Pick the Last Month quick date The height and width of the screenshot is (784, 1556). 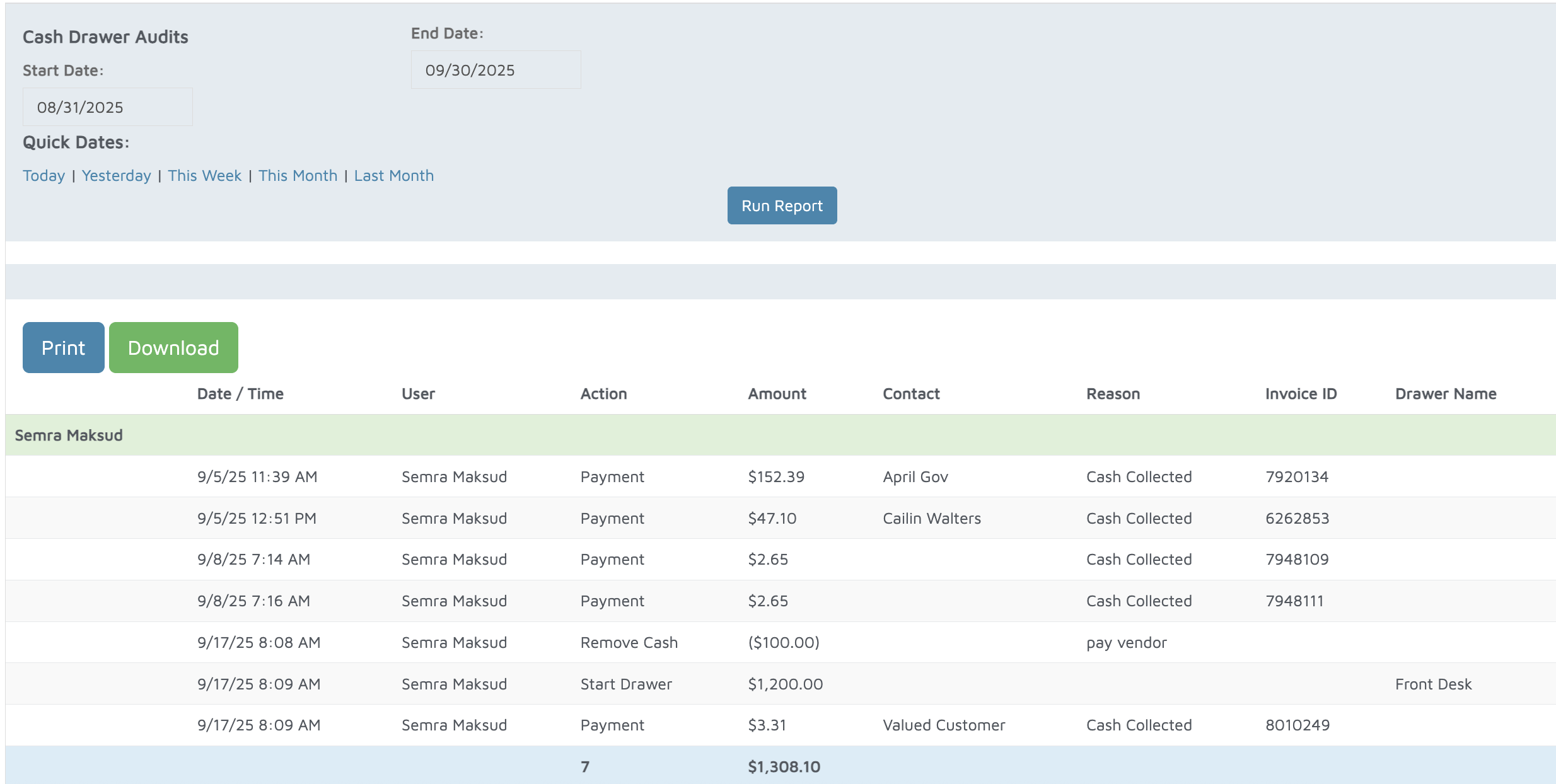[393, 175]
